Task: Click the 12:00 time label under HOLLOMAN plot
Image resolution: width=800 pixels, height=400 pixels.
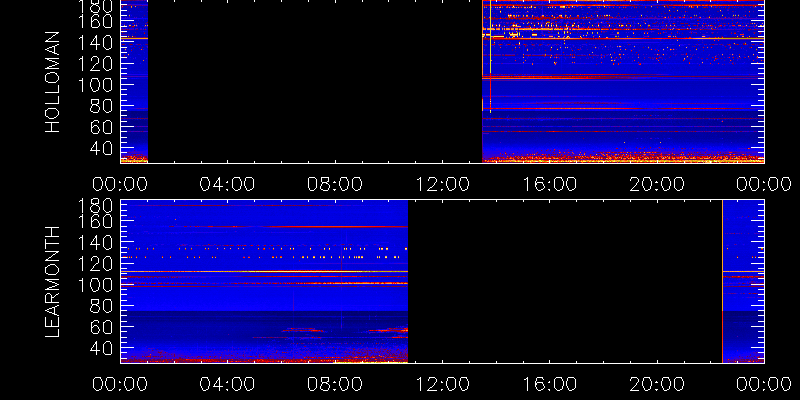Action: coord(442,184)
